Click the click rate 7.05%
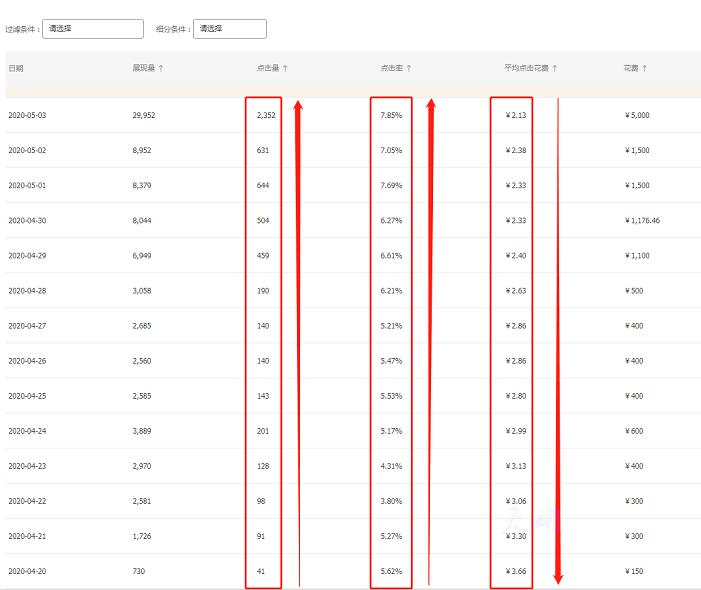The width and height of the screenshot is (701, 590). pos(391,150)
